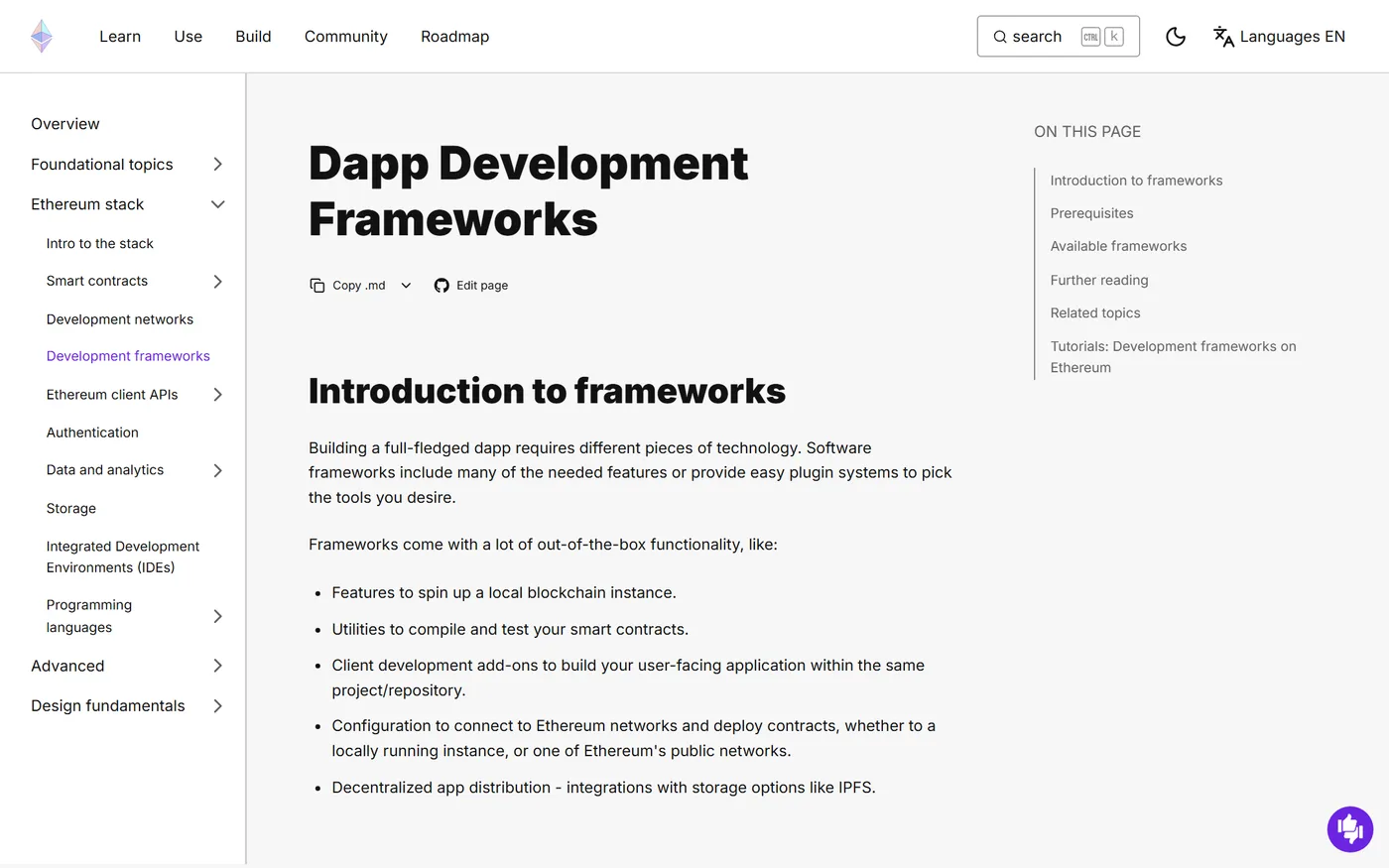Expand the Smart contracts chevron

point(218,282)
